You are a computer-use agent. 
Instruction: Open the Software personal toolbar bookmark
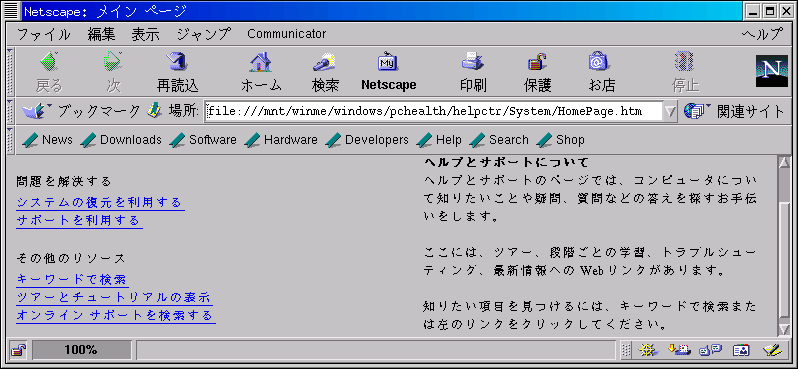point(203,139)
